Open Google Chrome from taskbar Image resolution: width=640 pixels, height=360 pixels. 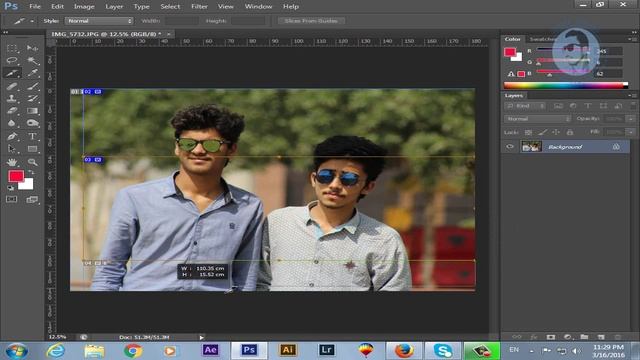[133, 351]
